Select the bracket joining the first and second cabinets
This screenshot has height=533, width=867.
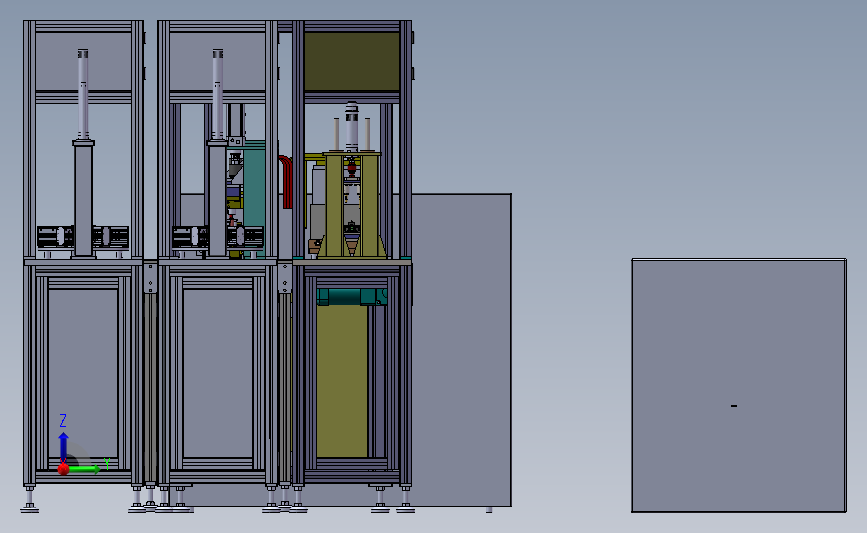[x=150, y=278]
